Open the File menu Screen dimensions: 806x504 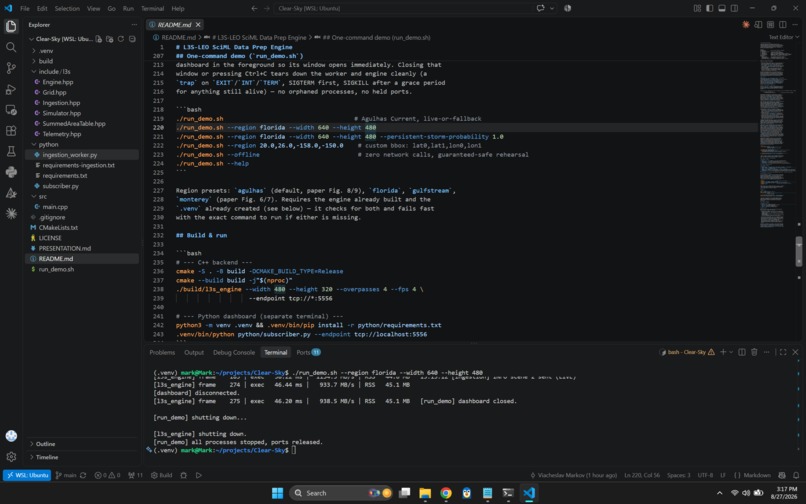[25, 8]
